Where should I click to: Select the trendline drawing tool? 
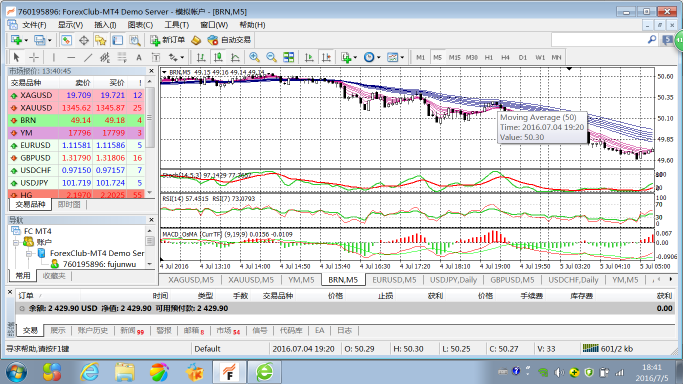click(x=88, y=57)
